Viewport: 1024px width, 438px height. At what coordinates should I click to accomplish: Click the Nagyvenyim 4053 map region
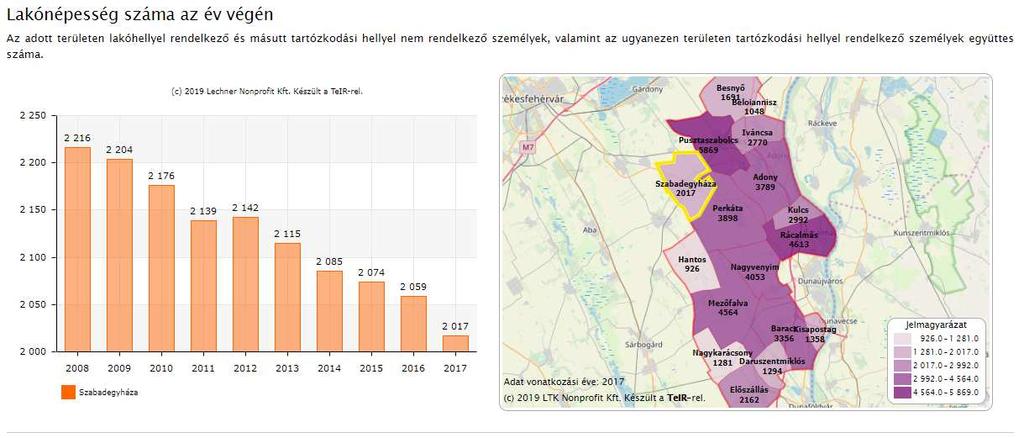(754, 272)
